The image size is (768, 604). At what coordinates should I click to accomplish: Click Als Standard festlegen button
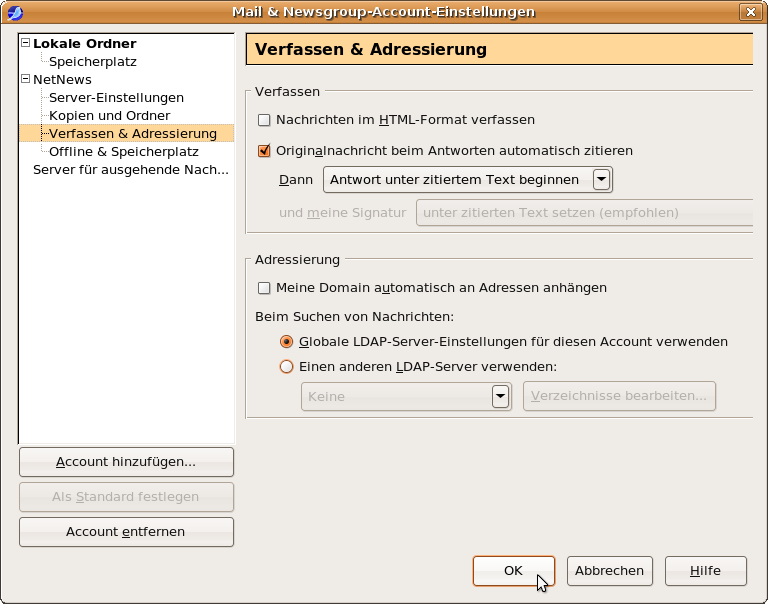(x=126, y=497)
